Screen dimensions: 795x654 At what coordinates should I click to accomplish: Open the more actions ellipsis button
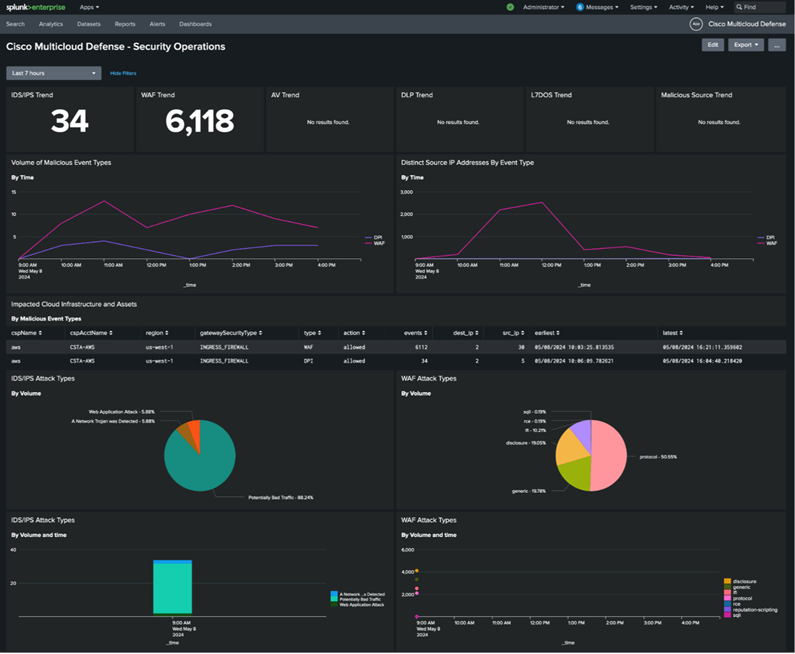(x=776, y=45)
